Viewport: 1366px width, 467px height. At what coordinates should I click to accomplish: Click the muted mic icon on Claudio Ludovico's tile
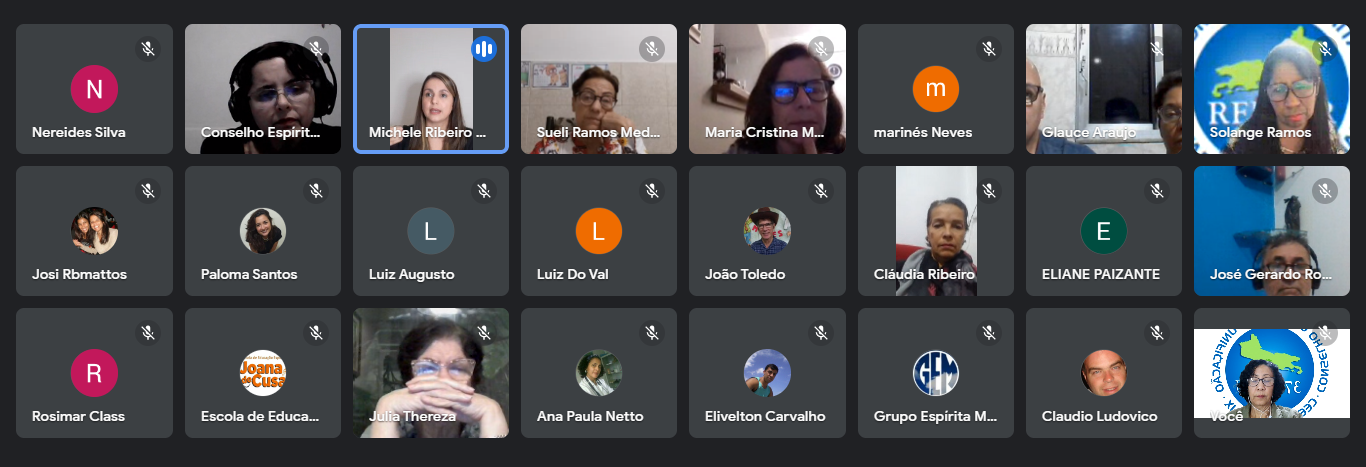pyautogui.click(x=1157, y=332)
